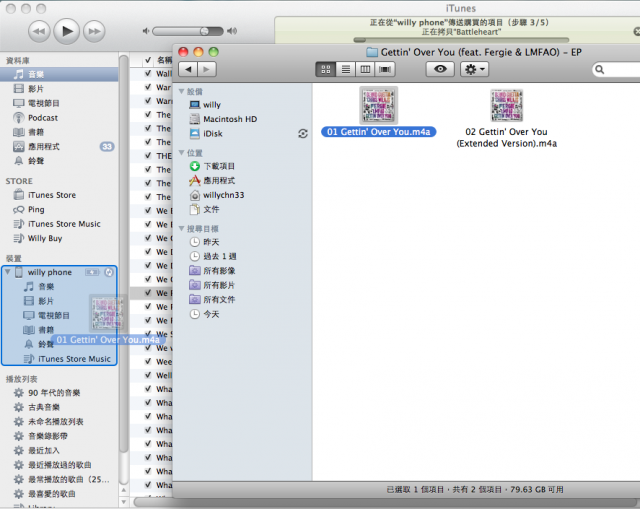
Task: Toggle the Wee song row checkbox
Action: click(x=148, y=361)
